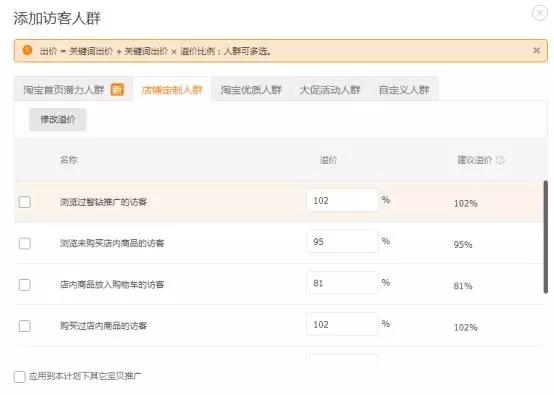The height and width of the screenshot is (395, 554).
Task: Open the 淘宝优质人群 tab
Action: [251, 90]
